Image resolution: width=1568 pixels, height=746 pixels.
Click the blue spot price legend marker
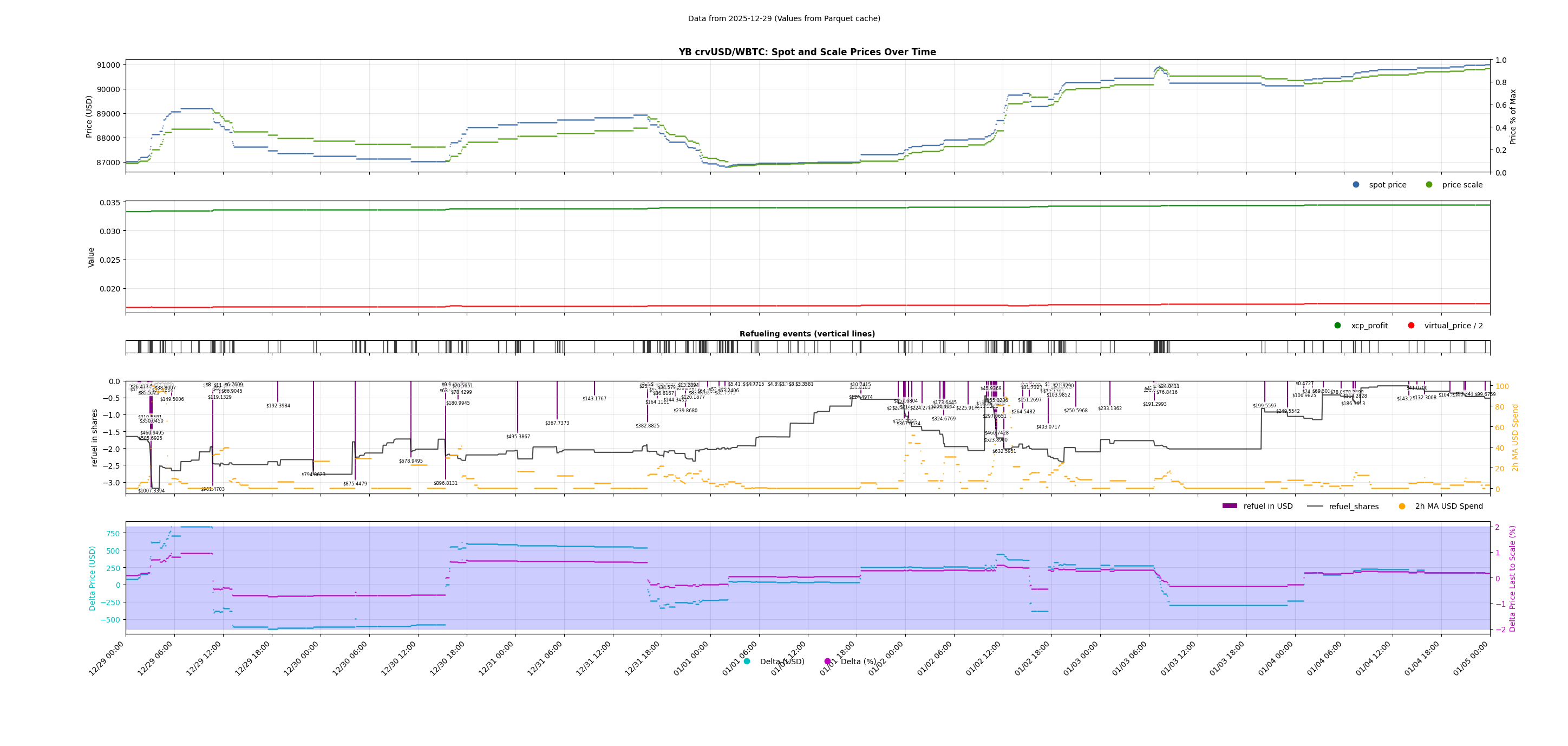[1356, 185]
